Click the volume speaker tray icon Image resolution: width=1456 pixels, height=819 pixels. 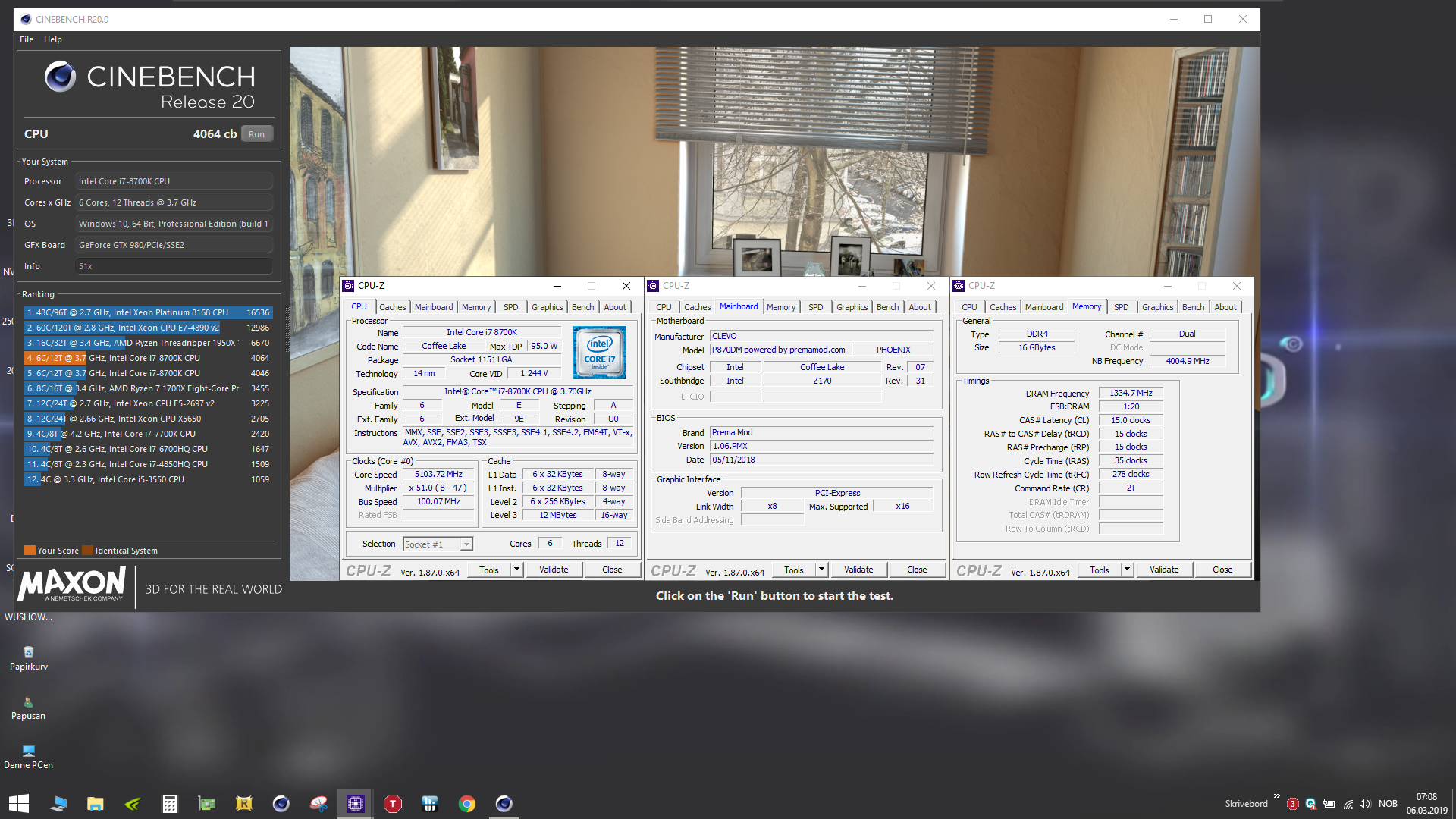click(x=1365, y=804)
